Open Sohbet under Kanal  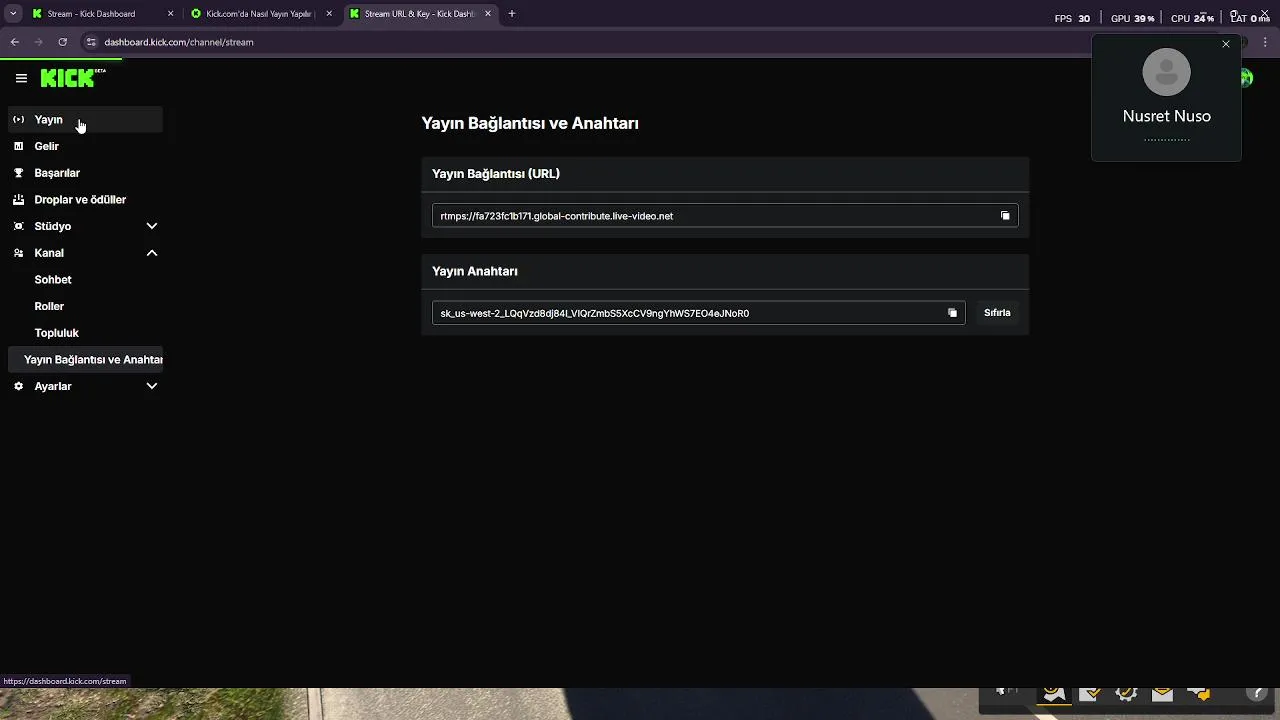tap(86, 280)
